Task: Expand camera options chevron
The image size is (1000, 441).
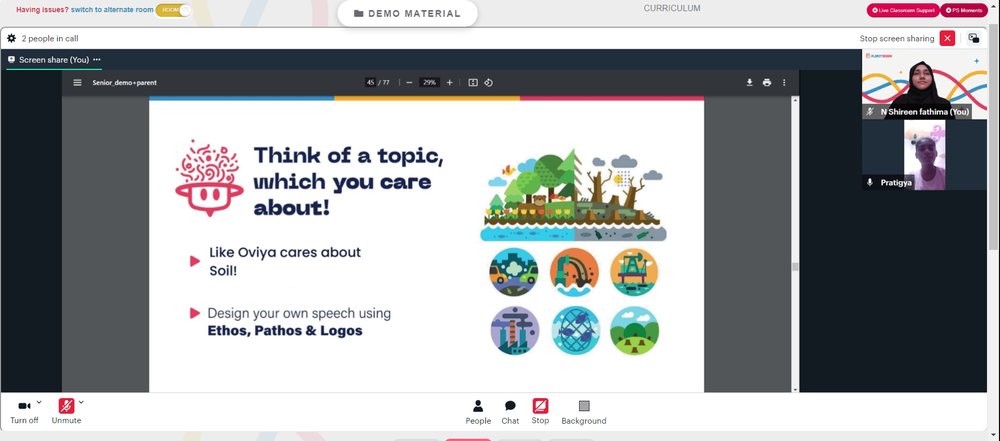Action: coord(39,402)
